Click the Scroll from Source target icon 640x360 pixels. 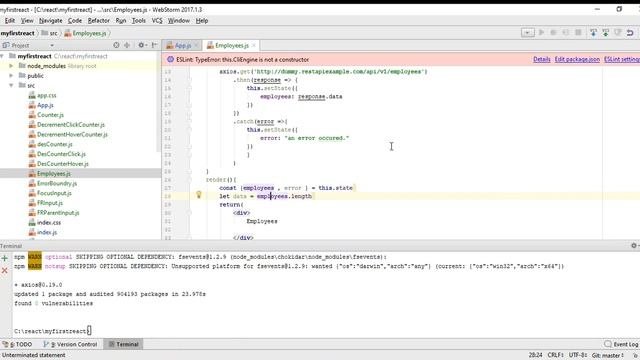(116, 45)
